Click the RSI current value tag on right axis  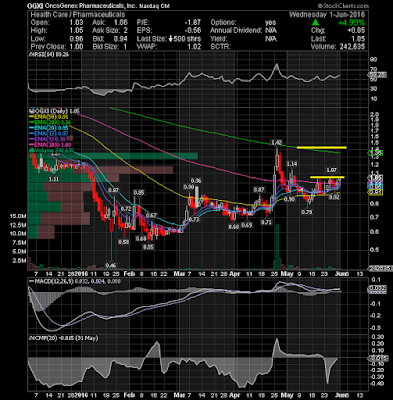coord(377,75)
